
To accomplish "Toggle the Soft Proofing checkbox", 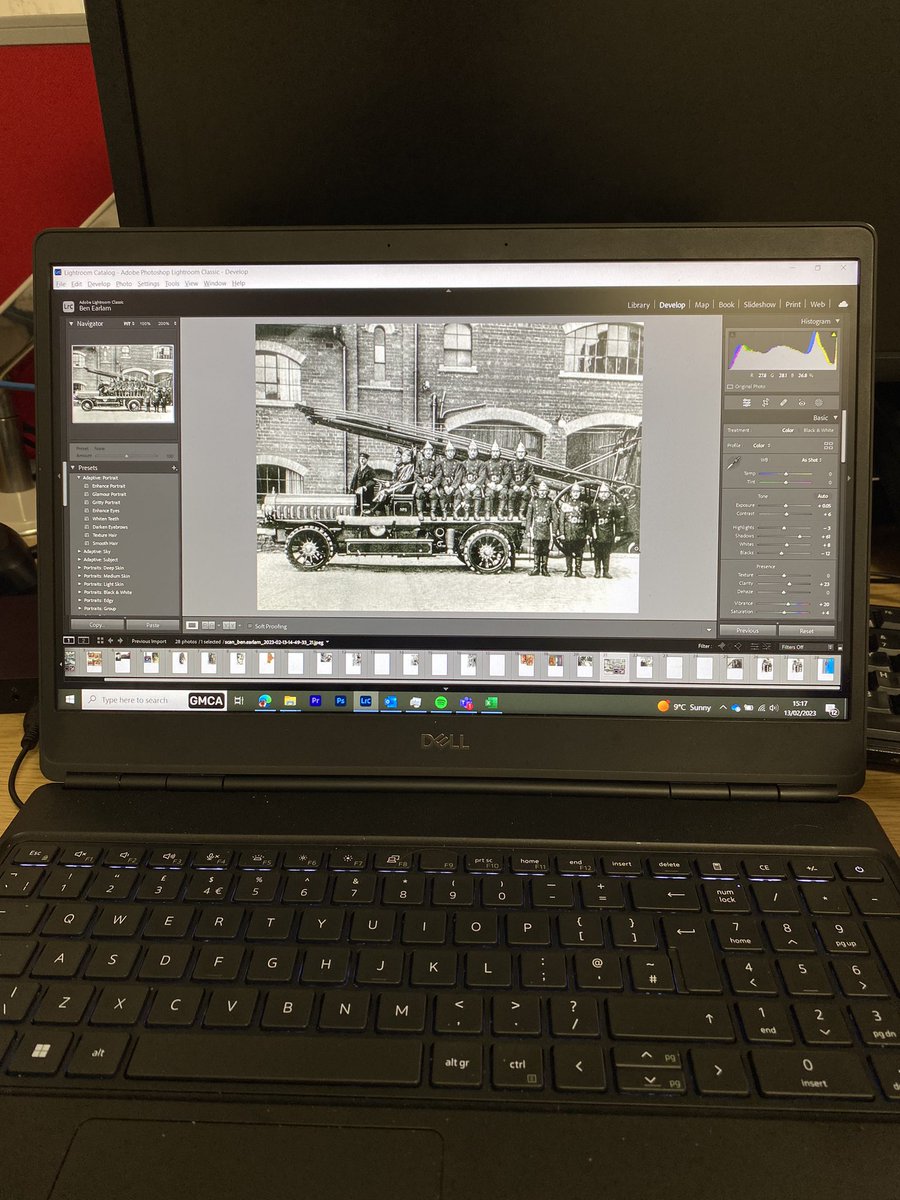I will (250, 626).
